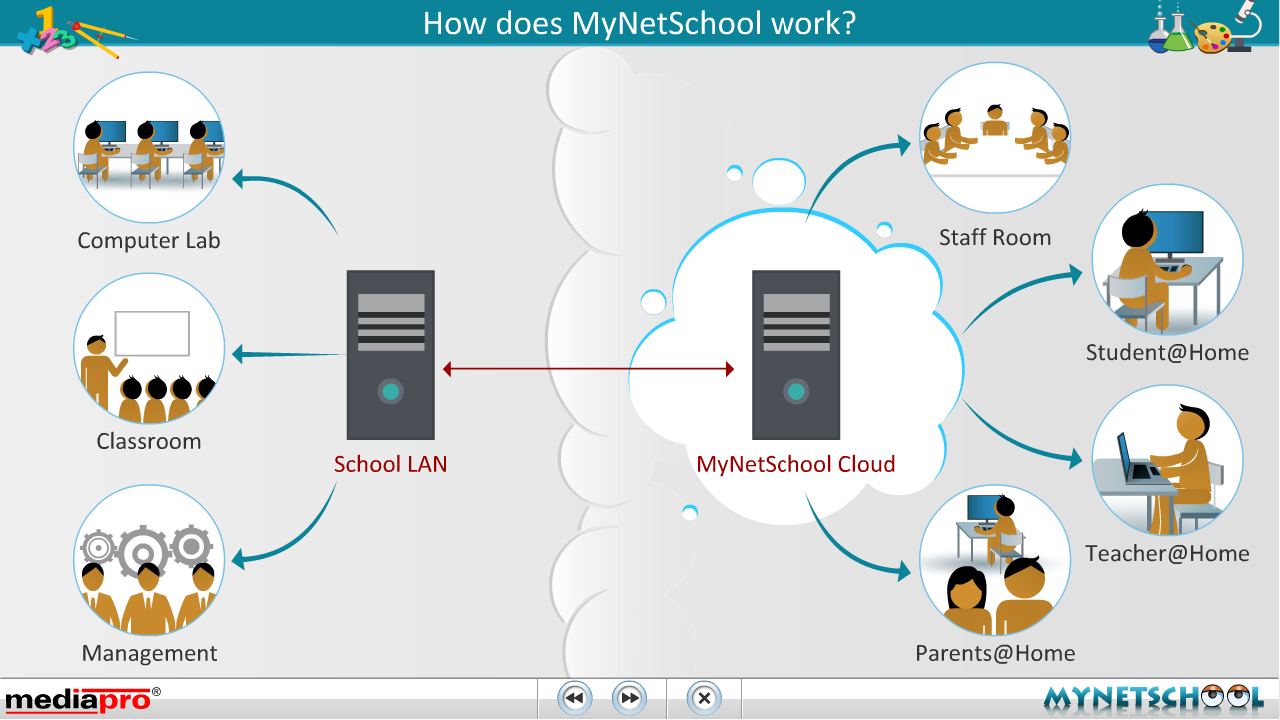Click the Staff Room circle illustration
This screenshot has height=720, width=1280.
tap(995, 137)
